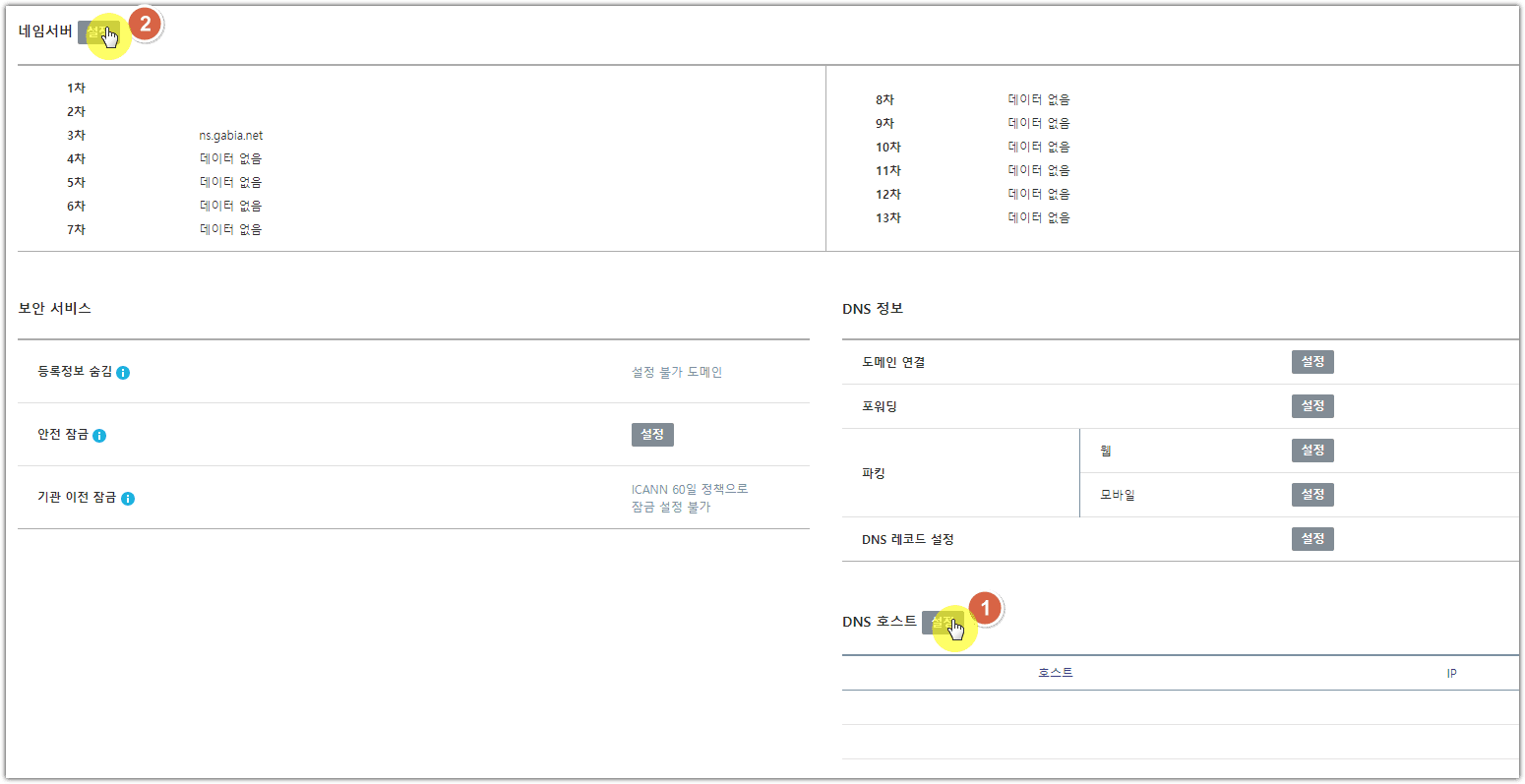Click 데이터 없음 in the 7차 row

[x=231, y=229]
